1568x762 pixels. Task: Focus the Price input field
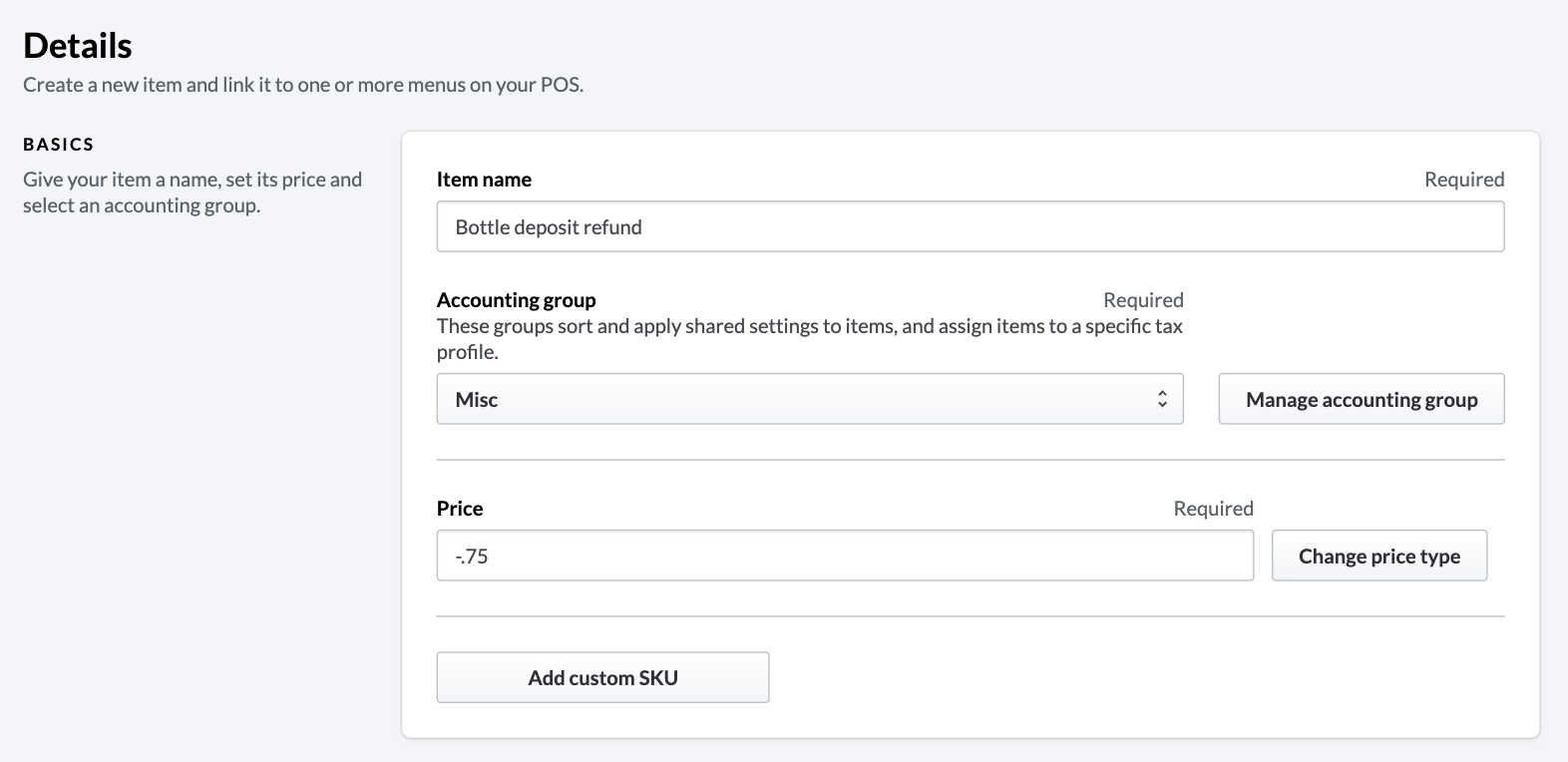coord(844,556)
